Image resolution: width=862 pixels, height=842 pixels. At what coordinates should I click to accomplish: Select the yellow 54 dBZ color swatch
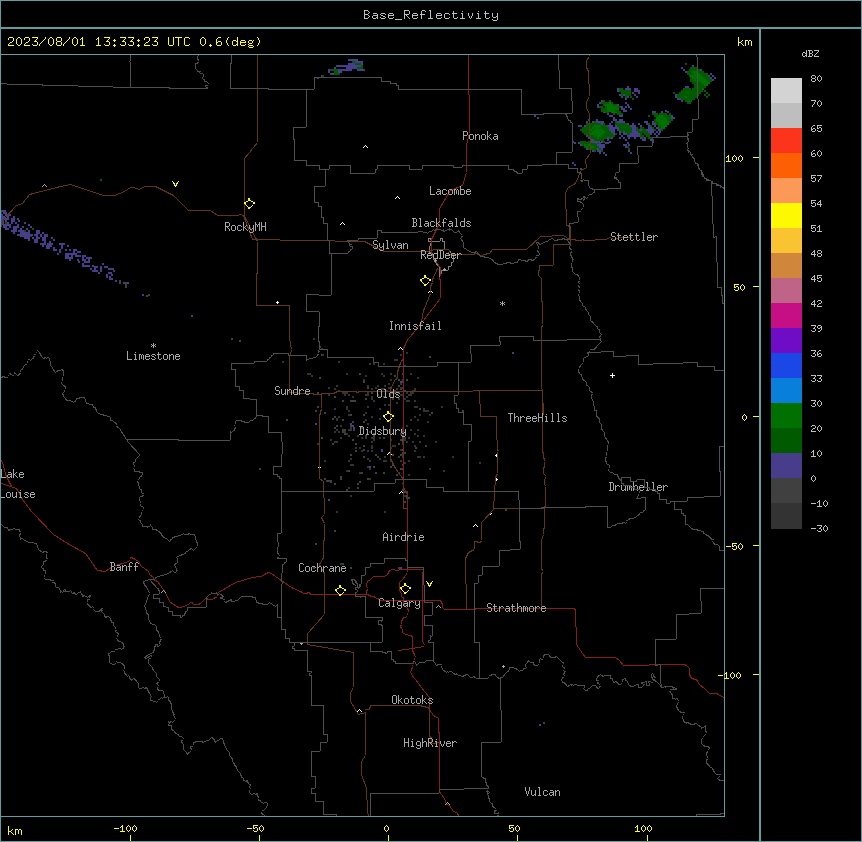coord(786,215)
